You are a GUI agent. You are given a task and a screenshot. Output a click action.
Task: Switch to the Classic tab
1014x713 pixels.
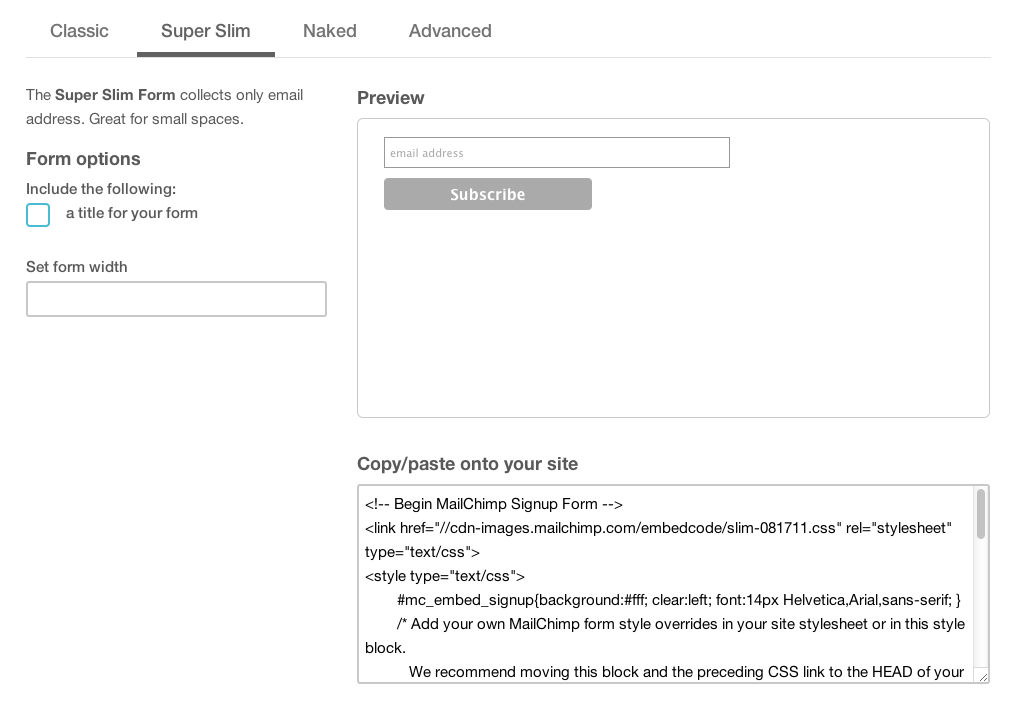click(79, 31)
